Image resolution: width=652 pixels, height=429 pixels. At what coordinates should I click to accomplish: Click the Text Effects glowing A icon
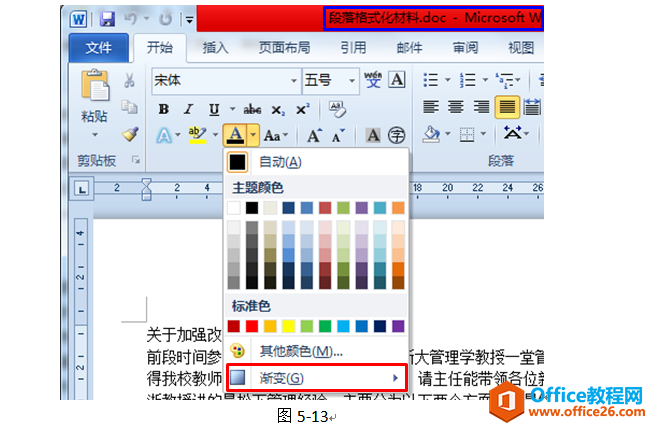pyautogui.click(x=164, y=135)
